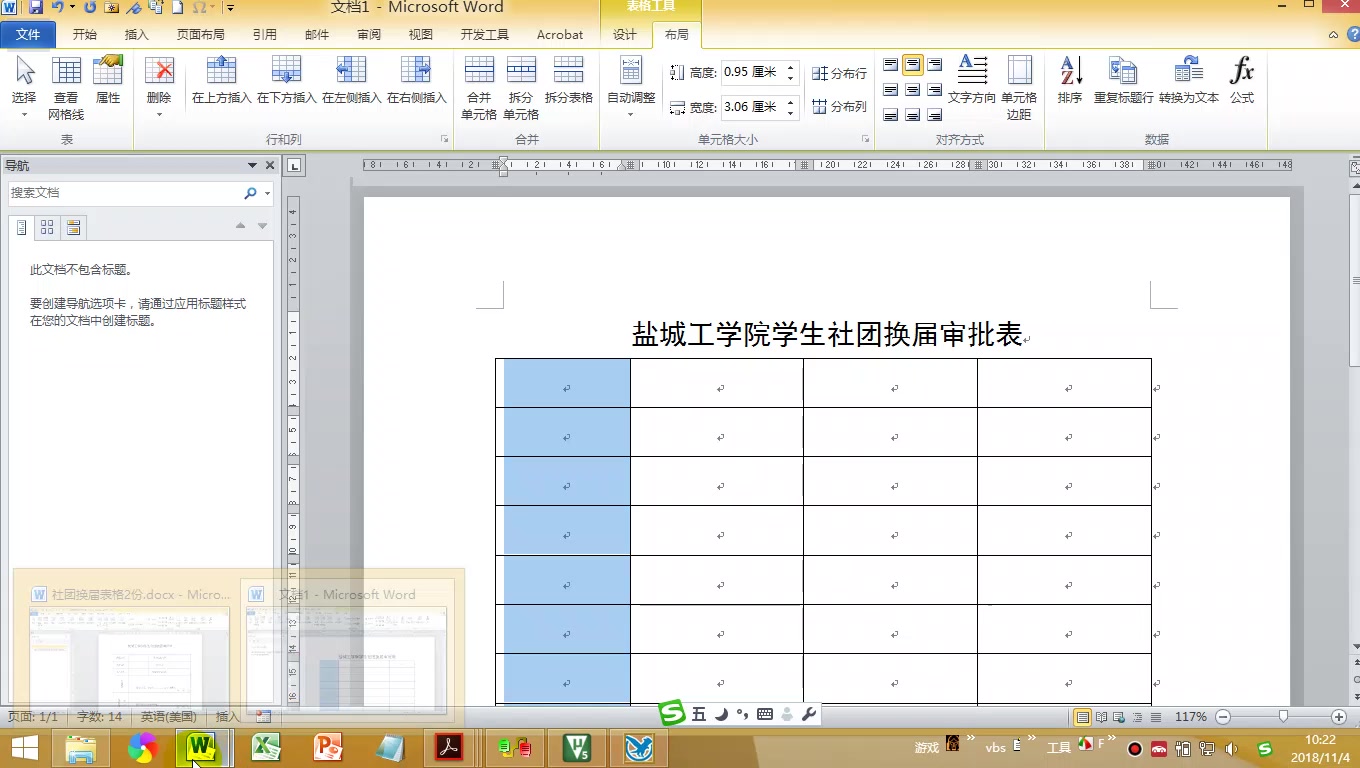Merge cells (合并单元格)
This screenshot has height=768, width=1360.
(x=479, y=88)
